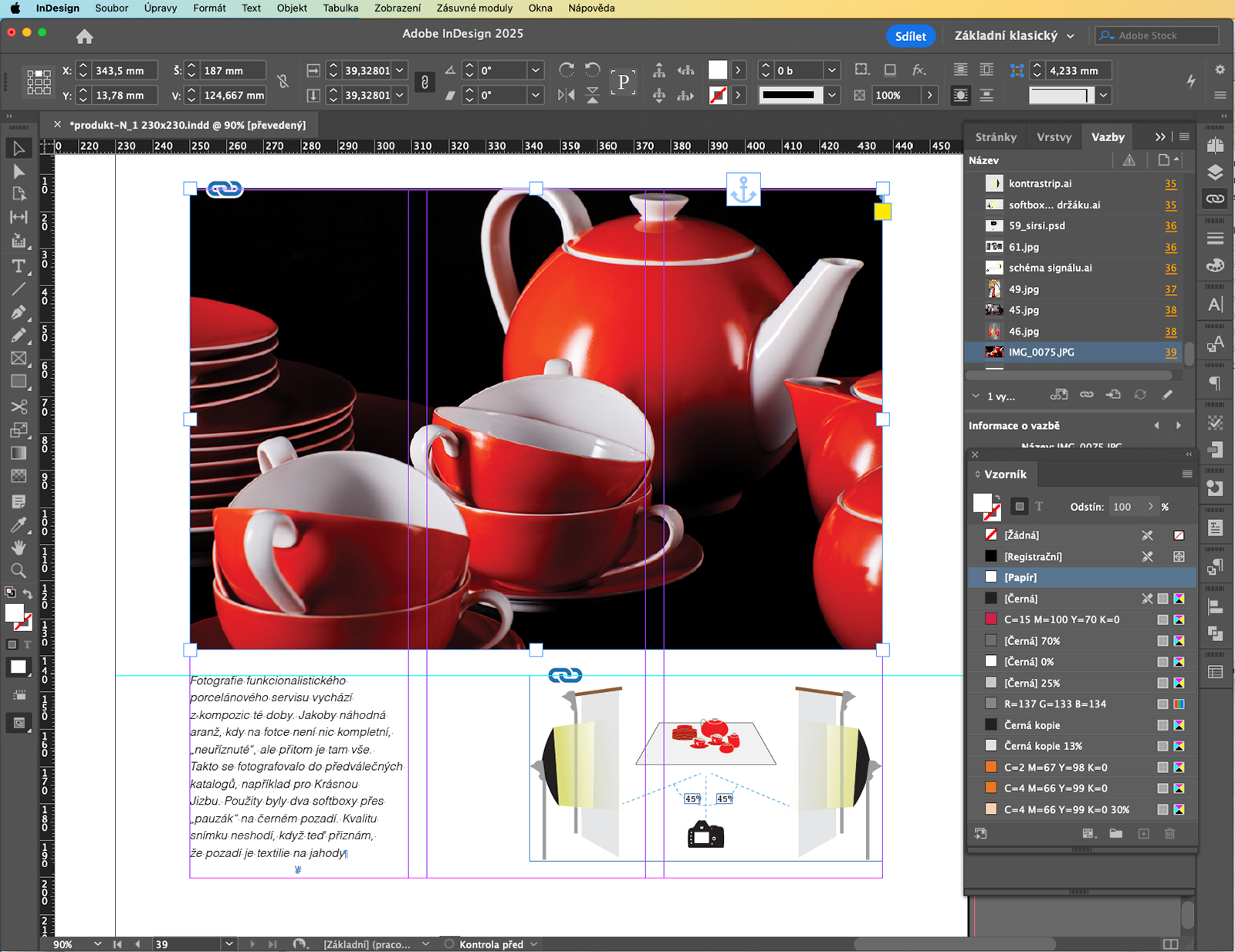The image size is (1235, 952).
Task: Click the Rotate 90° clockwise icon
Action: tap(567, 70)
